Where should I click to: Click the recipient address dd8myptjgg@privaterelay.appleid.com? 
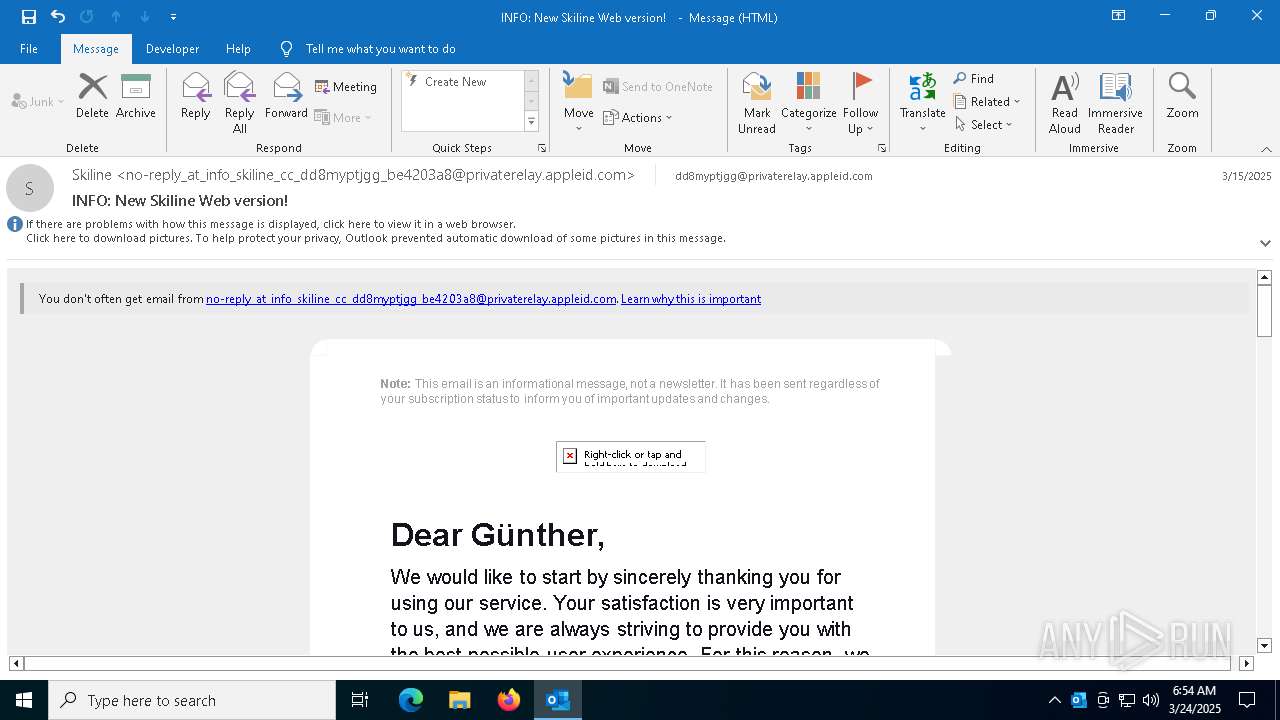coord(774,176)
